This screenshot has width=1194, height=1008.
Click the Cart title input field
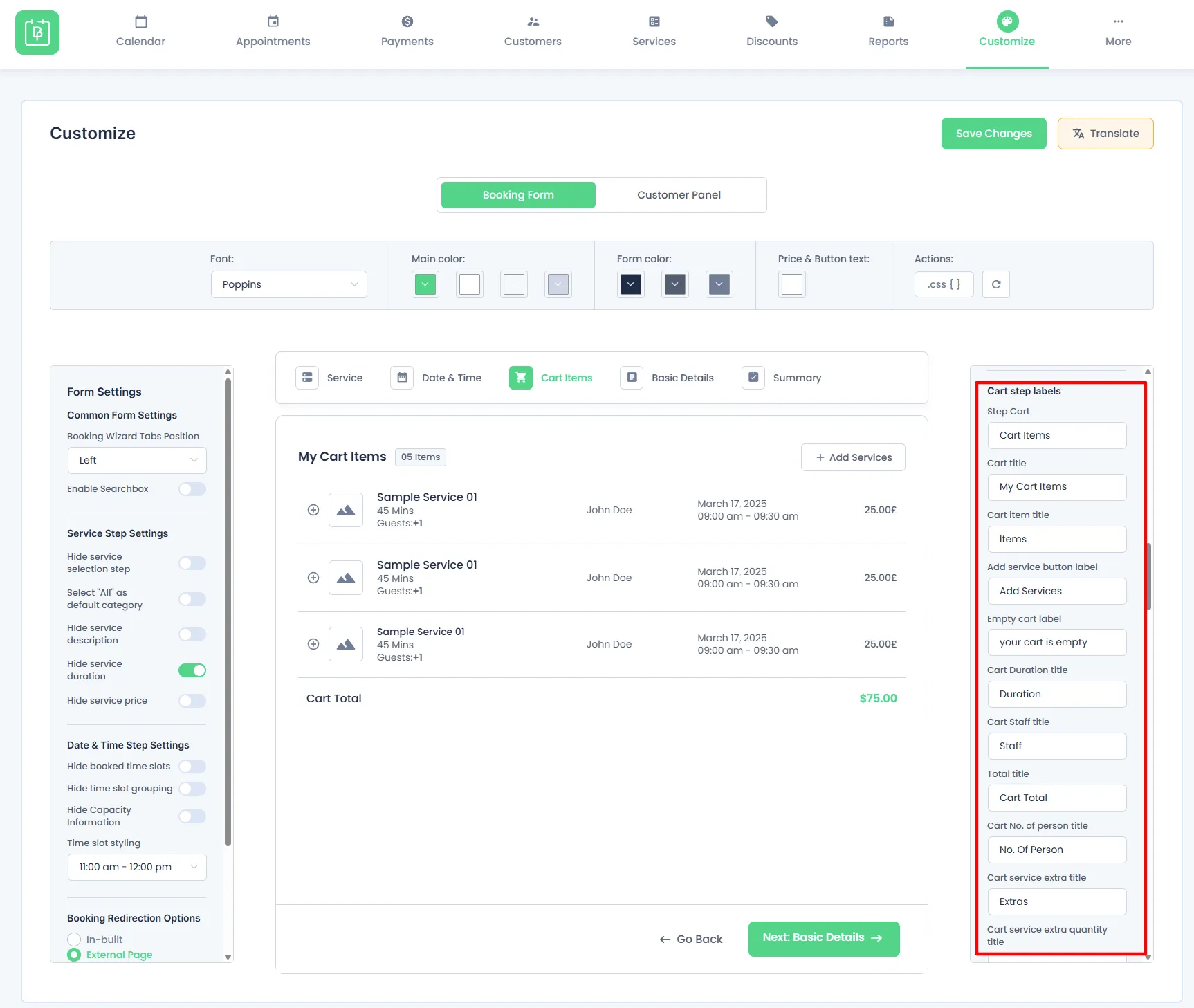(1057, 487)
